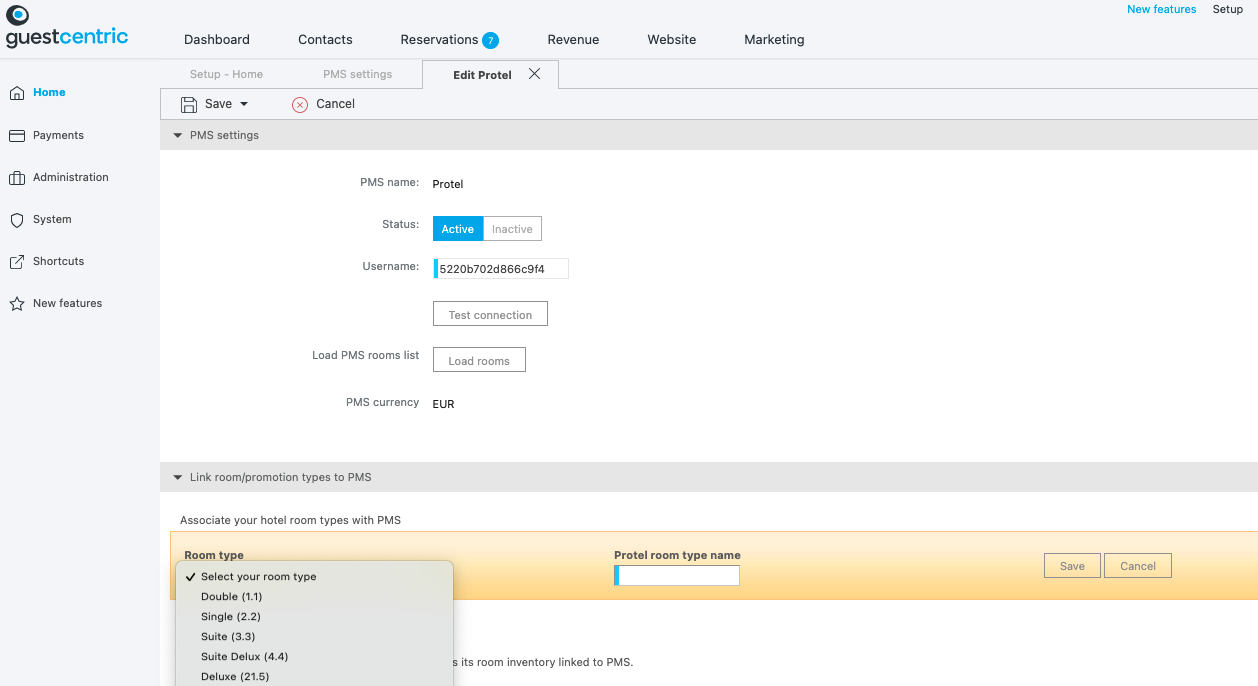
Task: Cancel the room type association row
Action: pos(1138,566)
